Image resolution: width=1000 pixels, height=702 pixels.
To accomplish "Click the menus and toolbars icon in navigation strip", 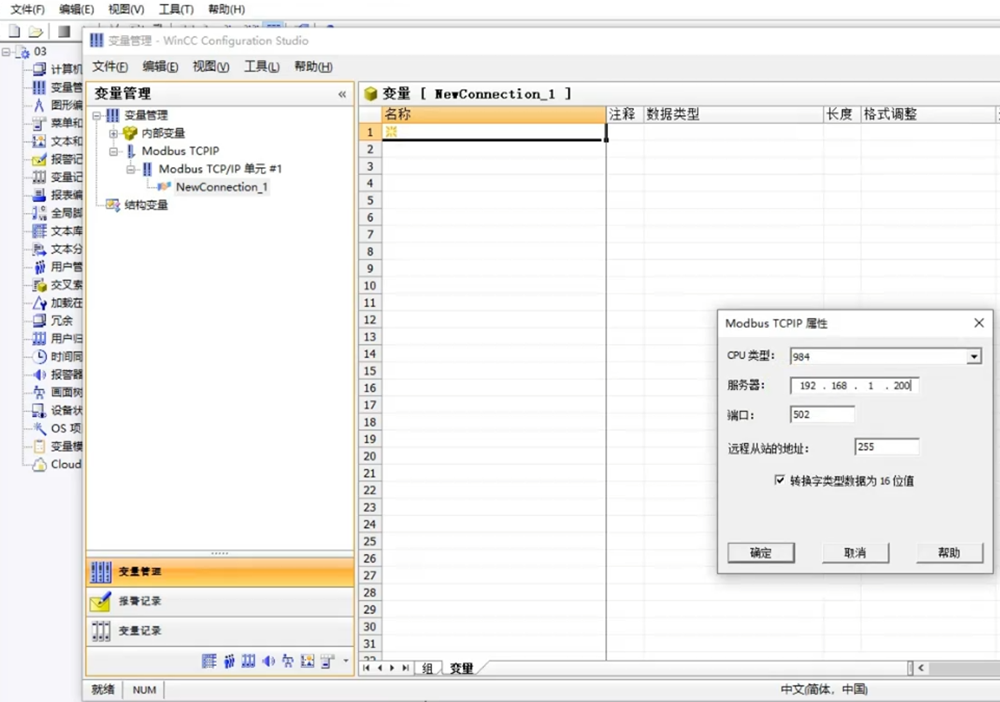I will [327, 661].
